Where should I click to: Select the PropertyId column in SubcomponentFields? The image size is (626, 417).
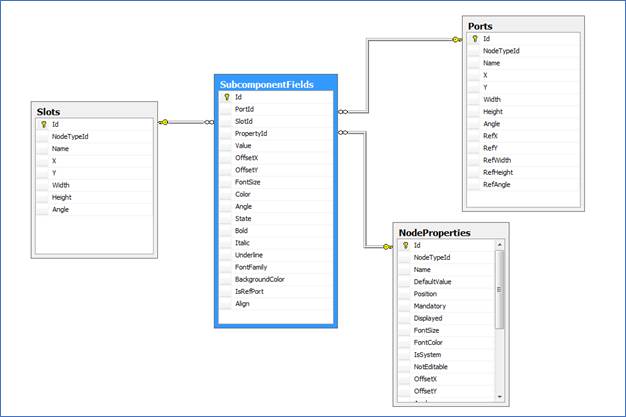pyautogui.click(x=250, y=133)
